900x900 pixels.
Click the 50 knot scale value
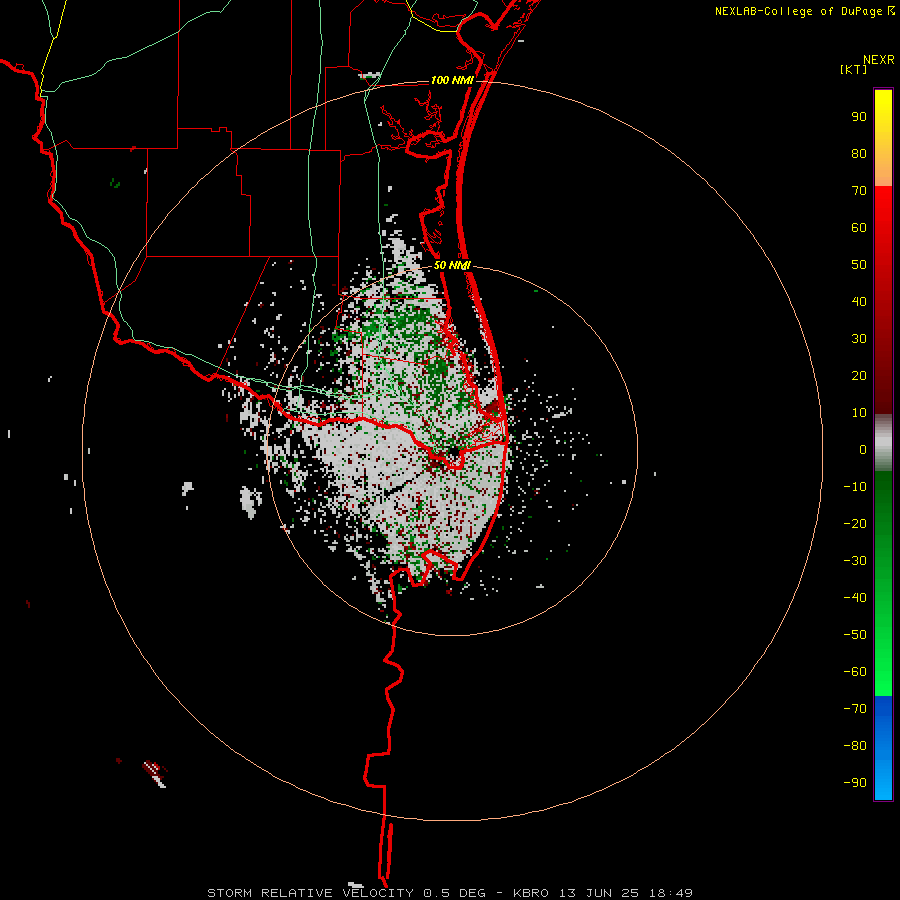tap(859, 265)
